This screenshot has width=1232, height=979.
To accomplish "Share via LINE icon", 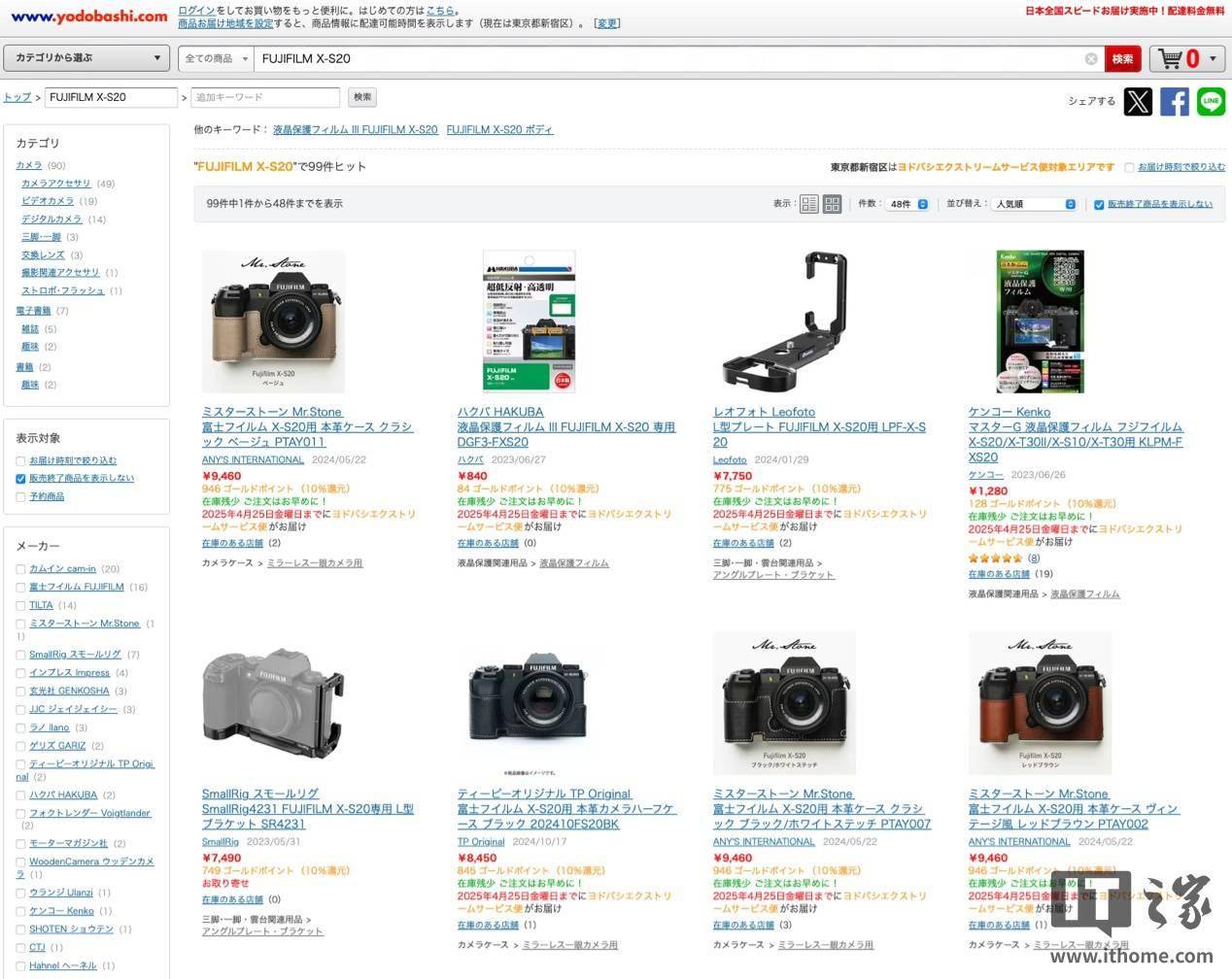I will (1211, 101).
